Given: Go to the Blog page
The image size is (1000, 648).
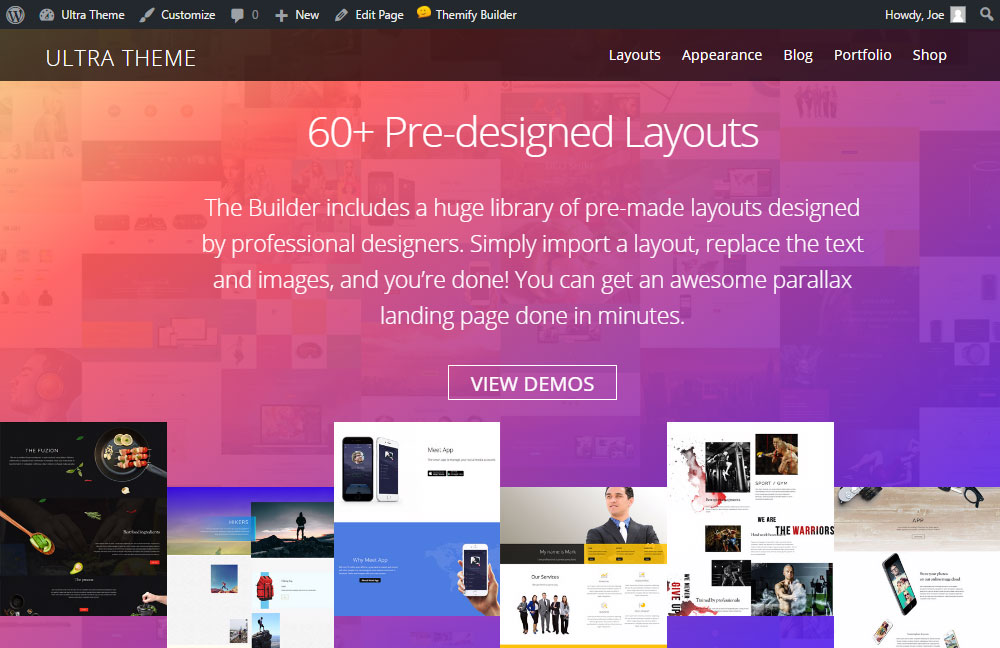Looking at the screenshot, I should [x=798, y=55].
